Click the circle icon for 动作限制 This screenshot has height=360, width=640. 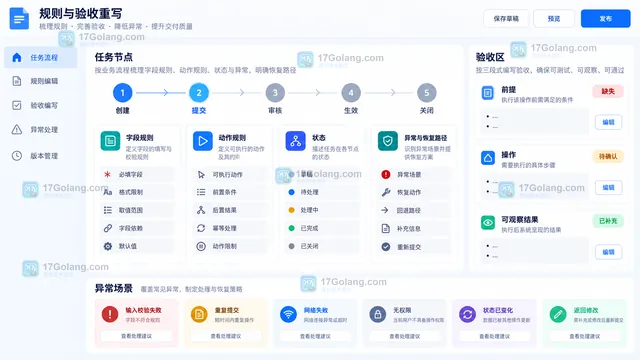tap(201, 246)
